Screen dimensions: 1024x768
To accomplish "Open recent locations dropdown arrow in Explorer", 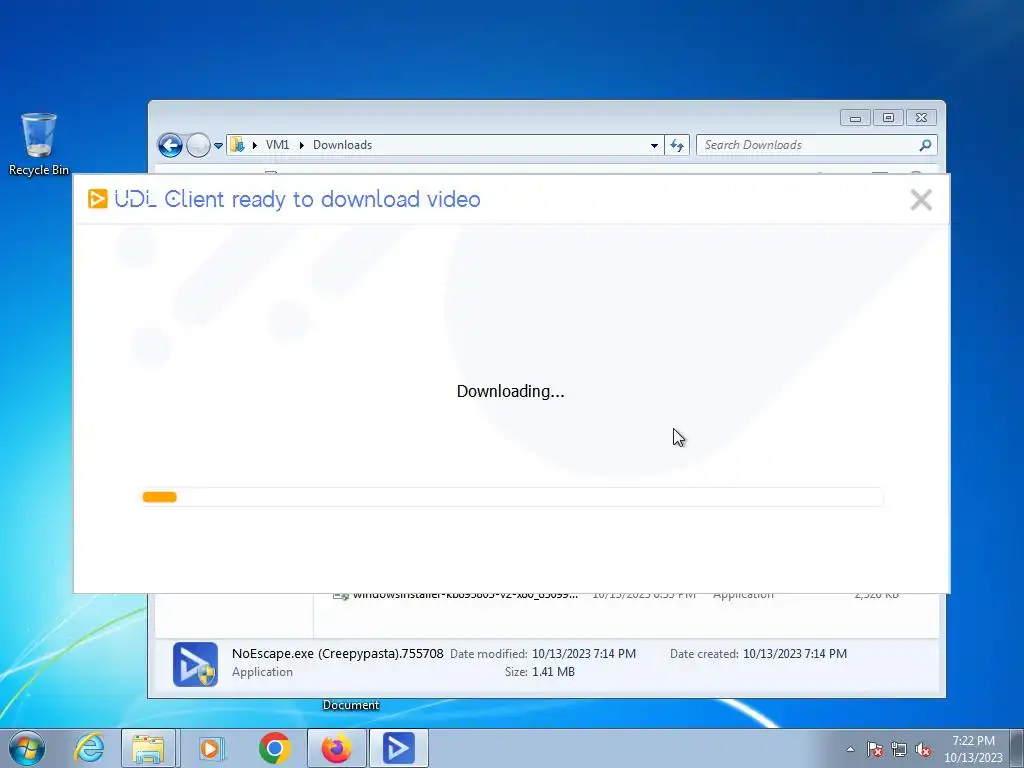I will coord(218,146).
